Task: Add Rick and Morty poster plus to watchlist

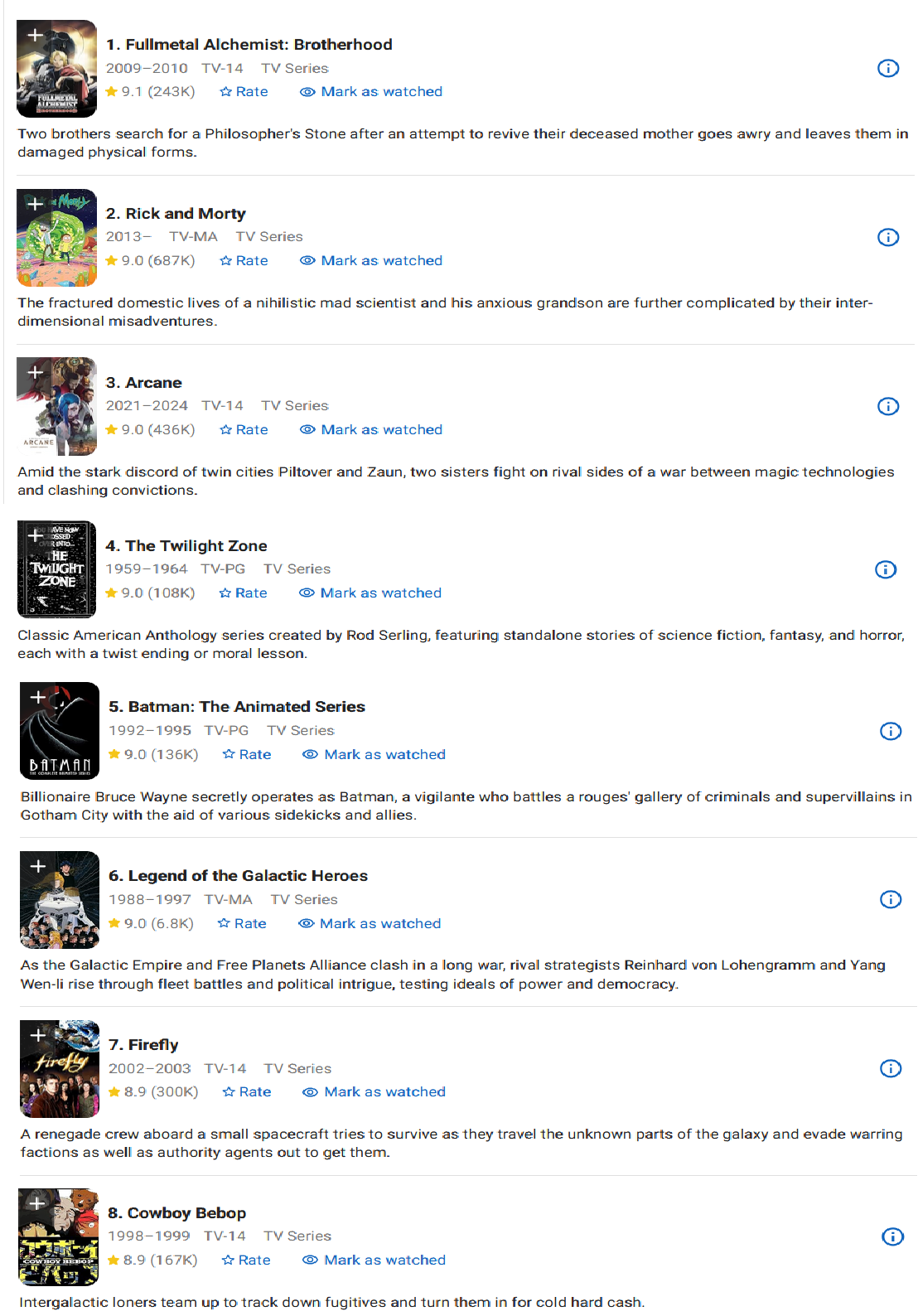Action: (35, 204)
